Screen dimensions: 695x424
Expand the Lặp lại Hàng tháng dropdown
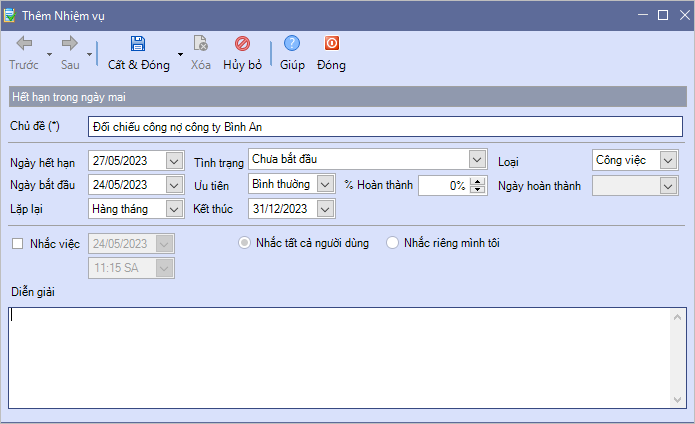(174, 209)
